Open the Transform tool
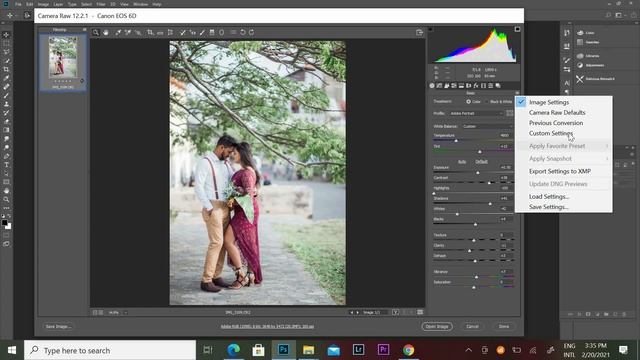 point(170,33)
